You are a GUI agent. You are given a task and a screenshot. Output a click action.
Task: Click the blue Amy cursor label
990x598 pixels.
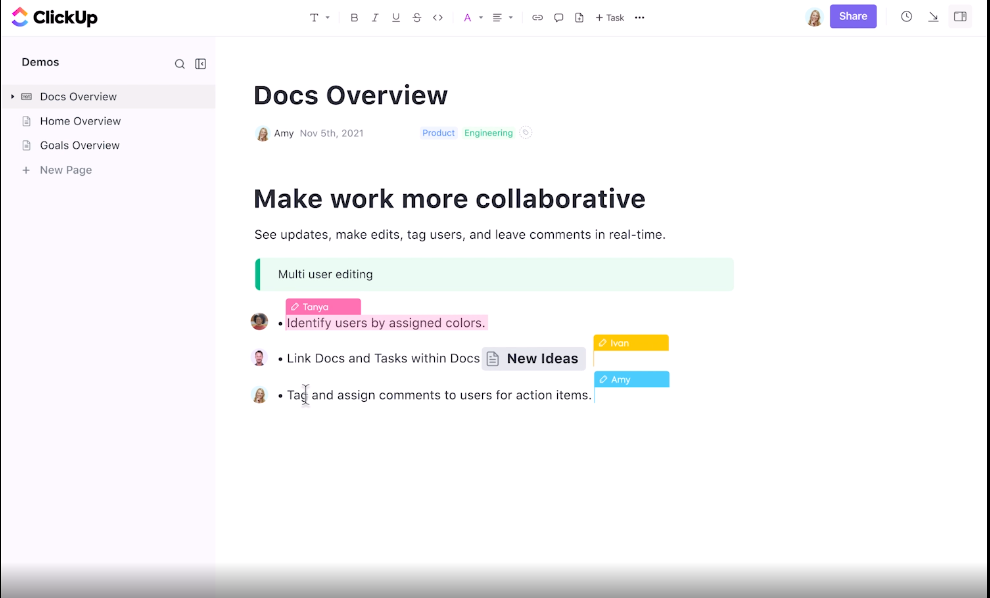click(632, 380)
